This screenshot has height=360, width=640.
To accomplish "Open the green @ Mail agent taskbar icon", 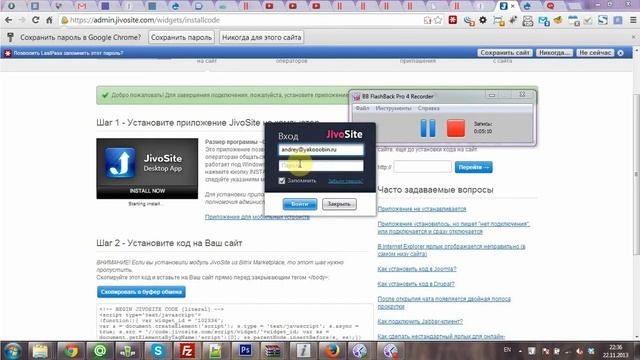I will click(x=100, y=351).
